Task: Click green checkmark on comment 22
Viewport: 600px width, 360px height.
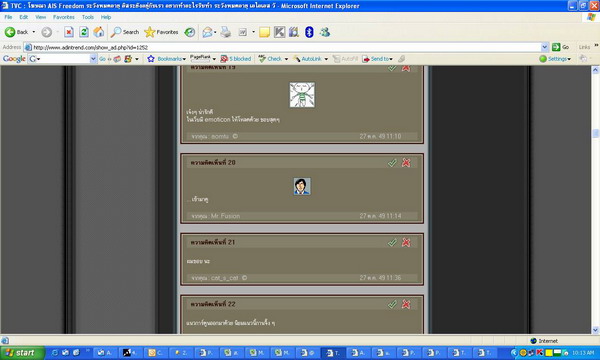Action: pos(392,304)
